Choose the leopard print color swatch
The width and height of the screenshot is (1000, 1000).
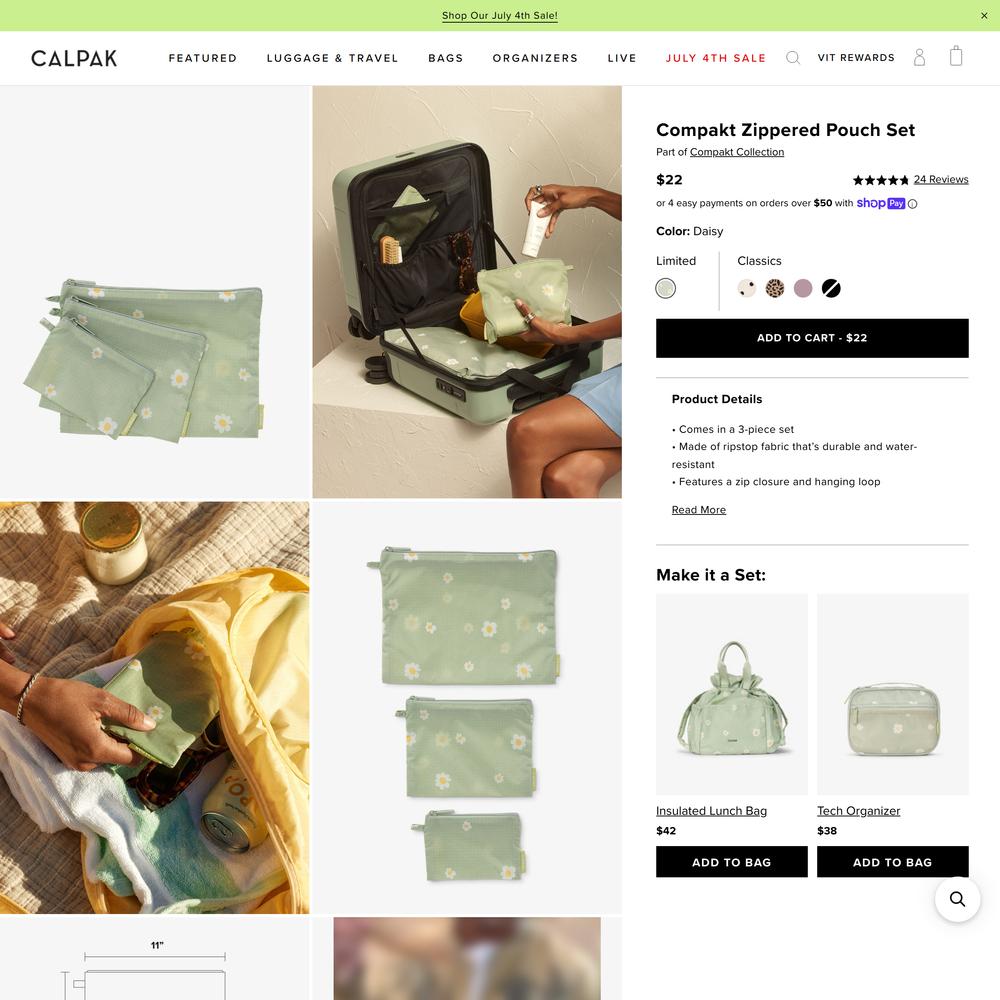click(x=775, y=288)
